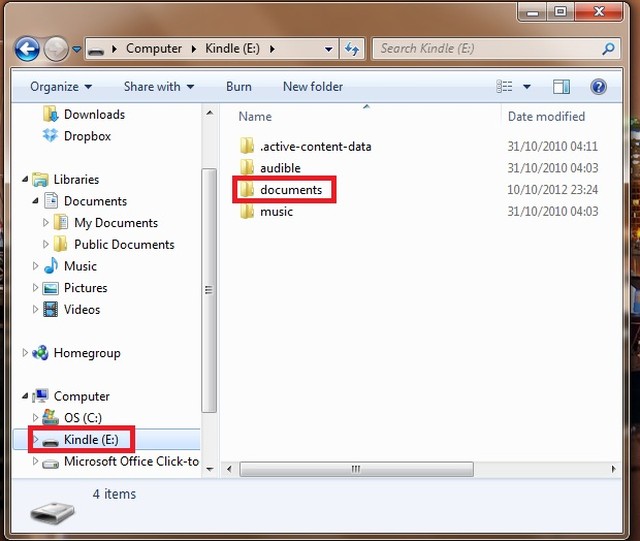
Task: Click the navigation pane vertical scrollbar thumb
Action: click(209, 290)
